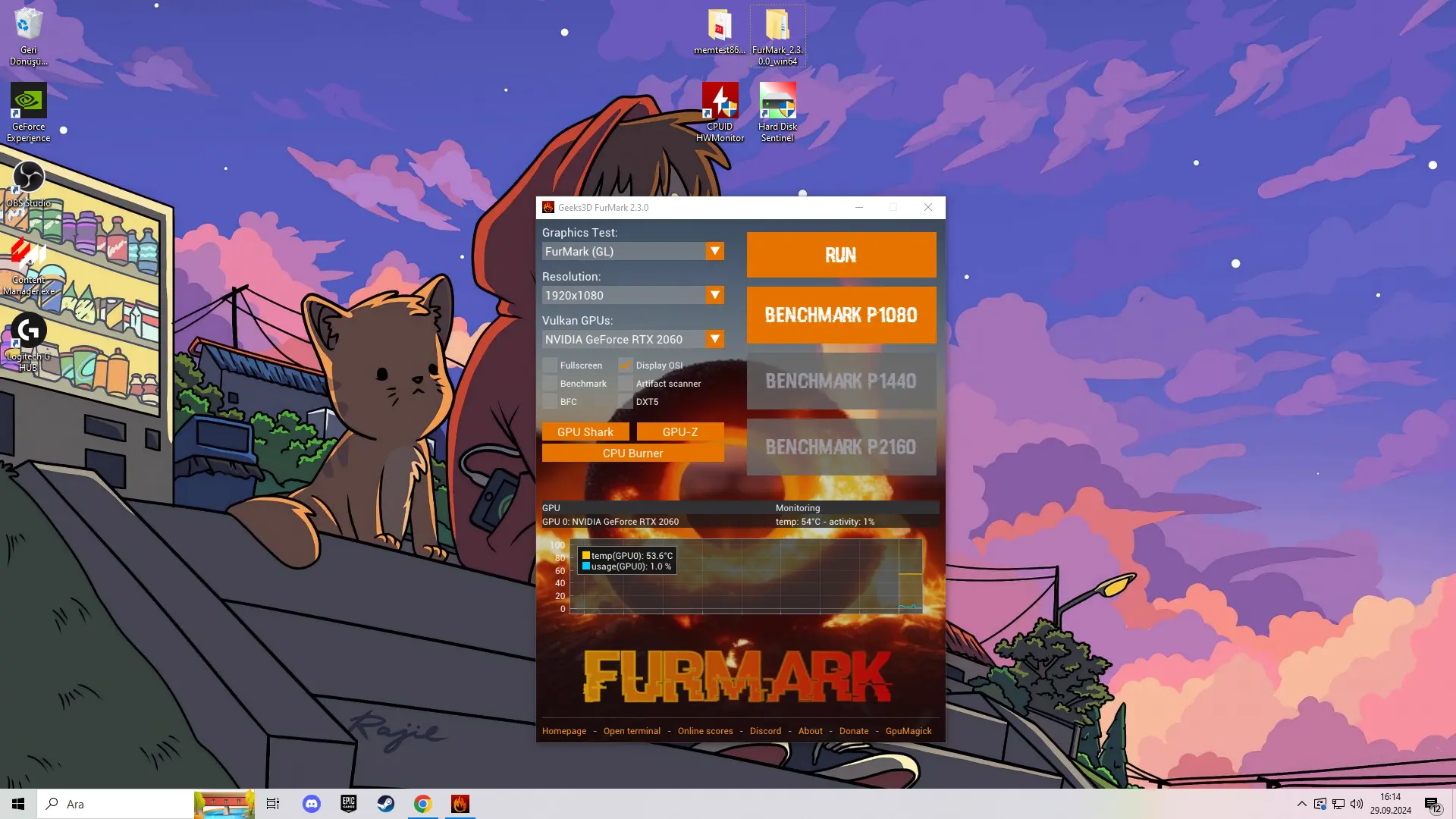
Task: Enable the Benchmark checkbox
Action: click(551, 384)
